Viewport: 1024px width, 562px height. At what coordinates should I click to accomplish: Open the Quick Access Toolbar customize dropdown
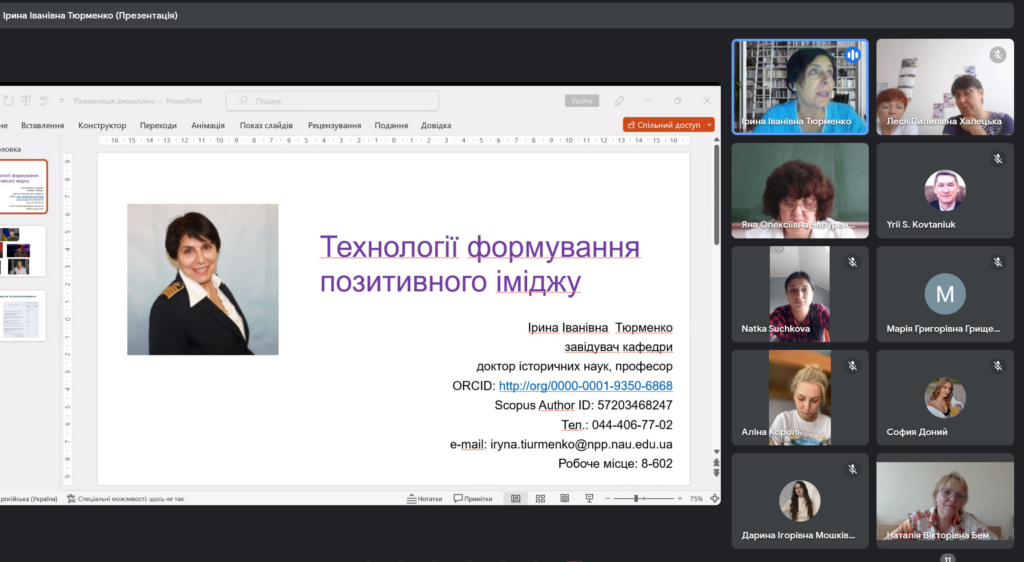point(61,101)
